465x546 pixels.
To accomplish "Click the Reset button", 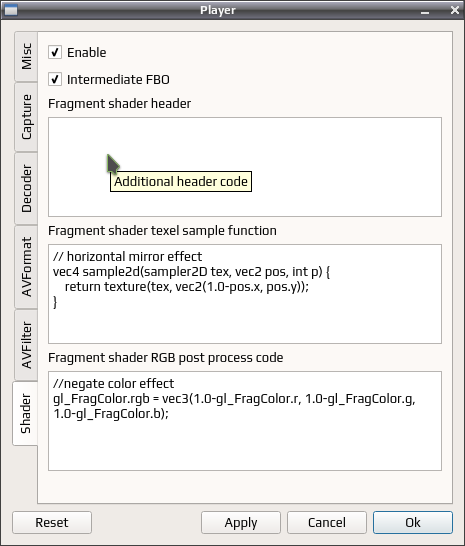I will click(x=52, y=522).
